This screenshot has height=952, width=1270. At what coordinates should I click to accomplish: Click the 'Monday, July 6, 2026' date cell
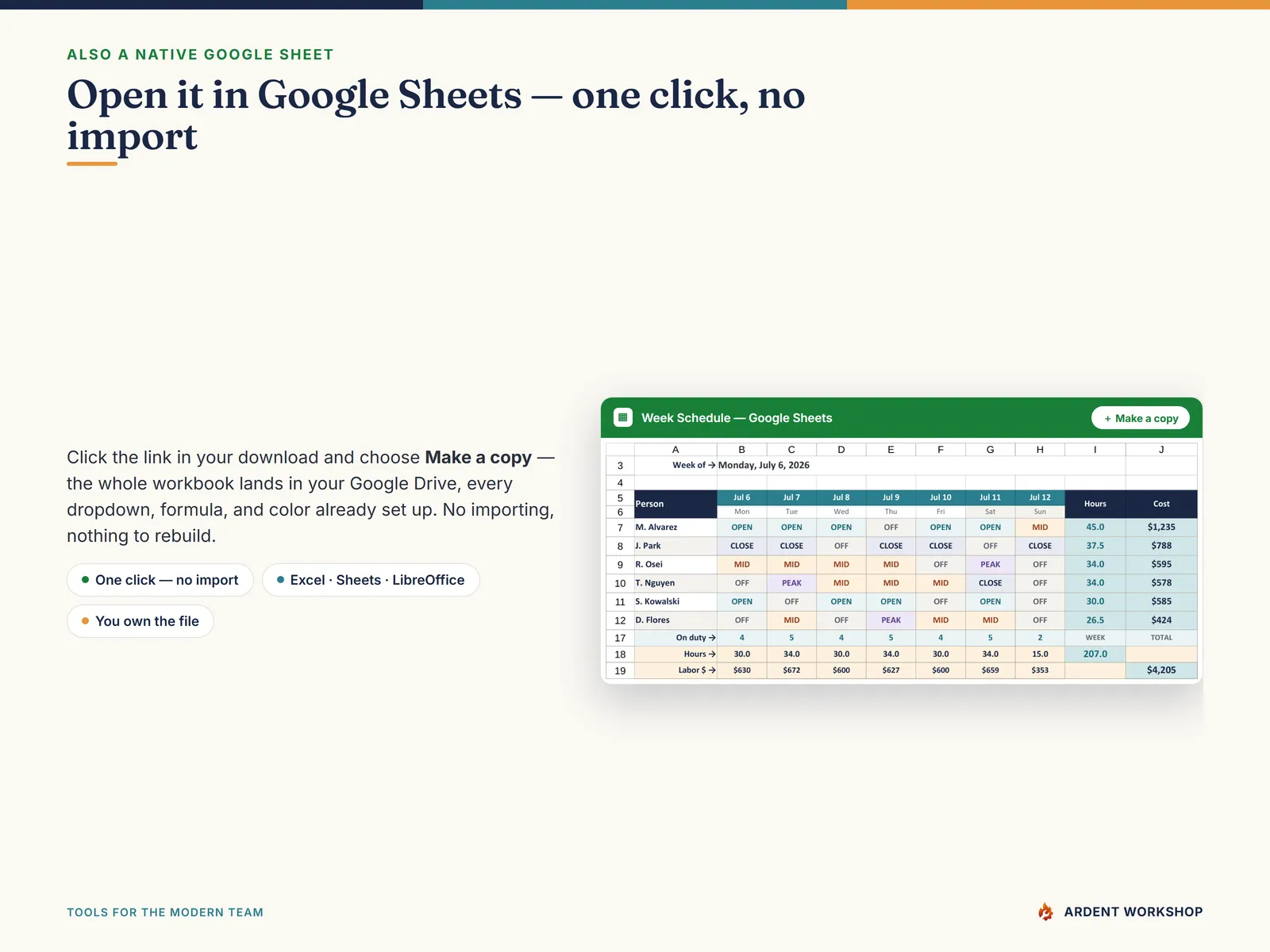[x=764, y=465]
